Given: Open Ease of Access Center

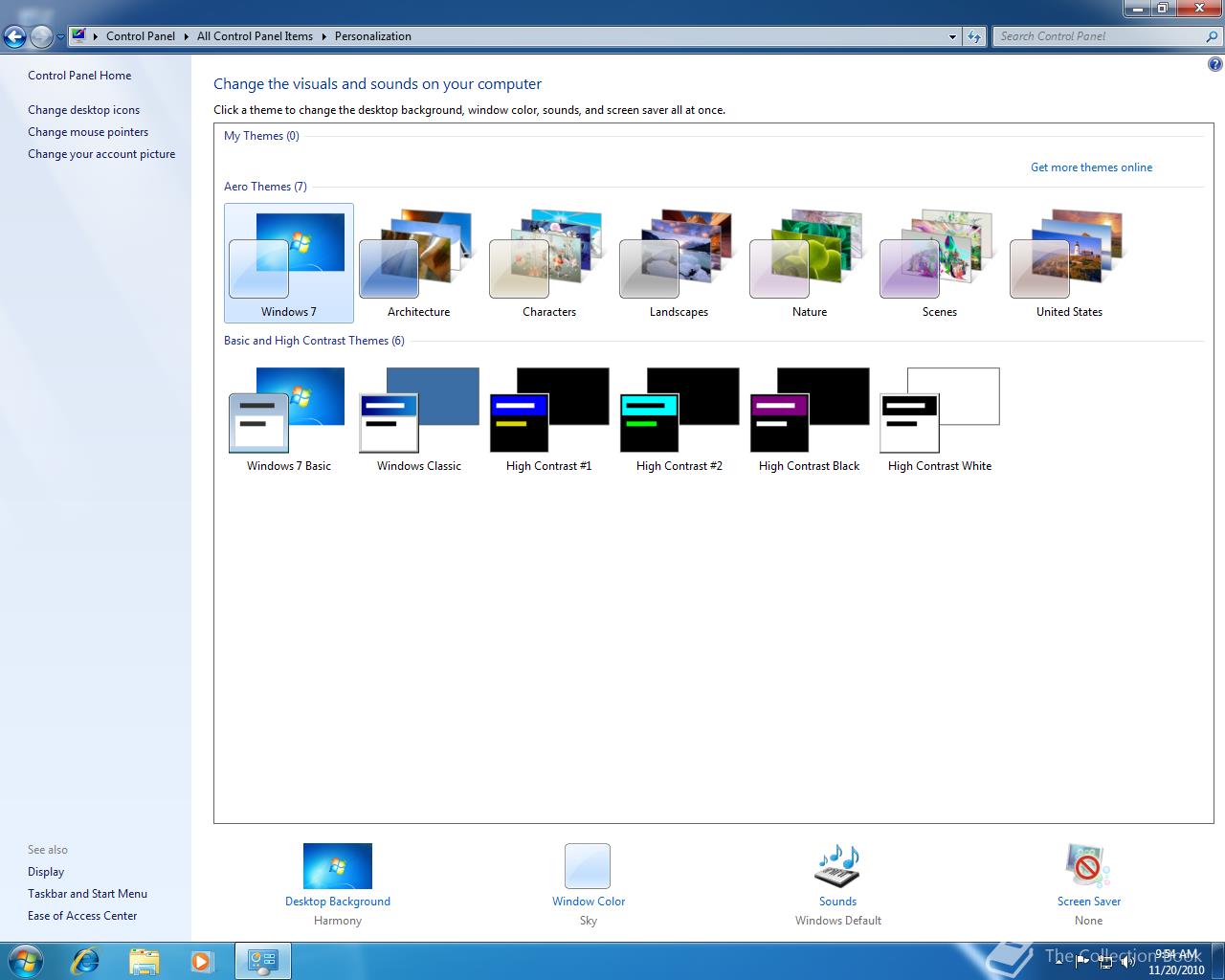Looking at the screenshot, I should [x=82, y=916].
